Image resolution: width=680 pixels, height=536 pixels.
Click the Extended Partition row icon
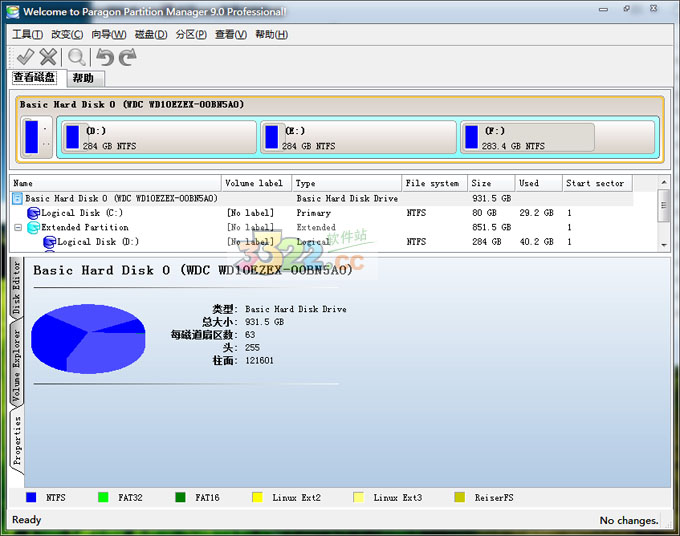tap(33, 227)
